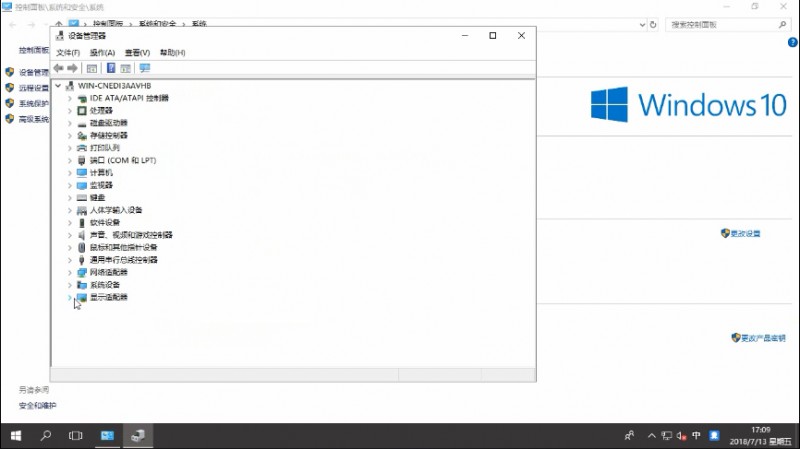800x449 pixels.
Task: Expand the 监视器 node
Action: 70,185
